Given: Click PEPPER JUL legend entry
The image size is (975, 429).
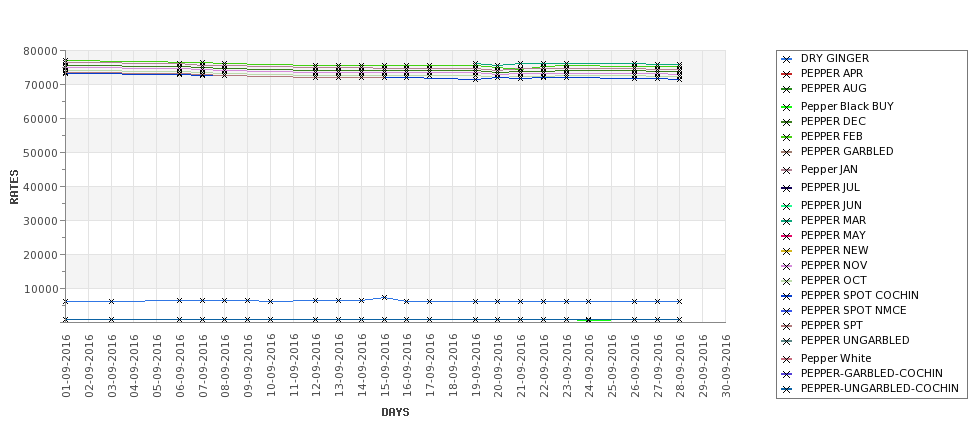Looking at the screenshot, I should click(x=830, y=187).
